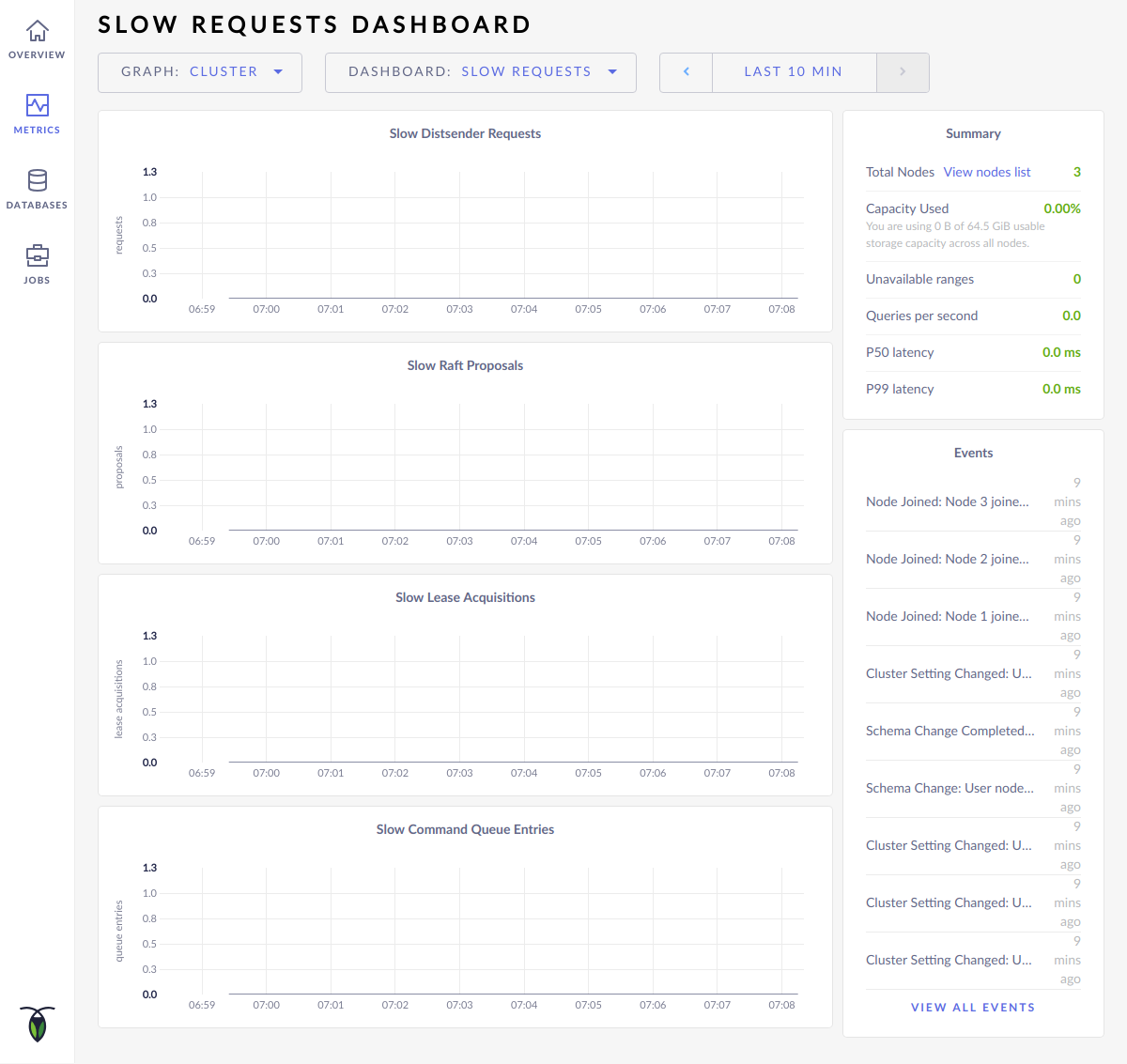Select the Metrics chart icon
Screen dimensions: 1127x1064
point(37,105)
